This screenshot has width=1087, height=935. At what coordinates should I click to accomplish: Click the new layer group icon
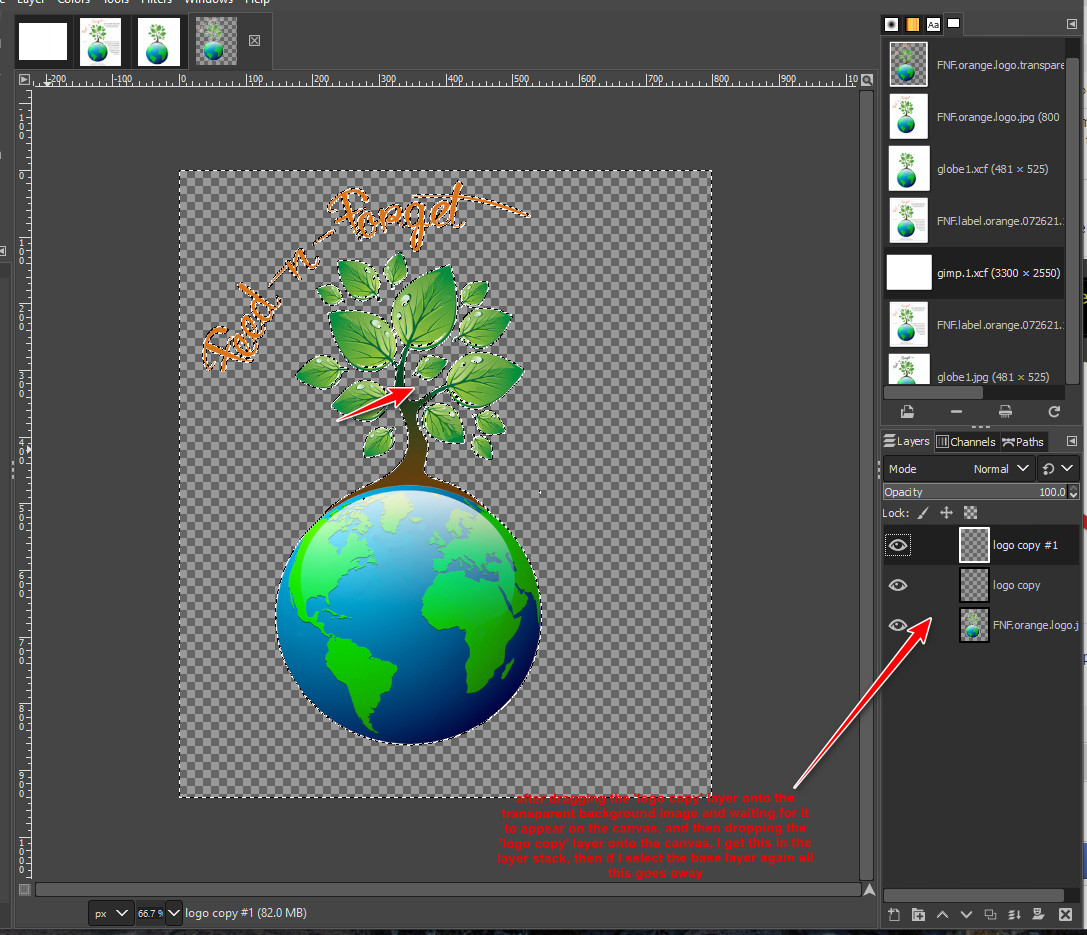coord(918,914)
